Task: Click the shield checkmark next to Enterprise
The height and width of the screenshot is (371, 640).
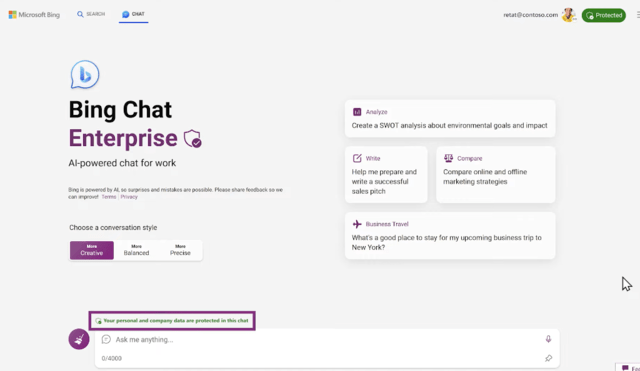Action: tap(192, 139)
